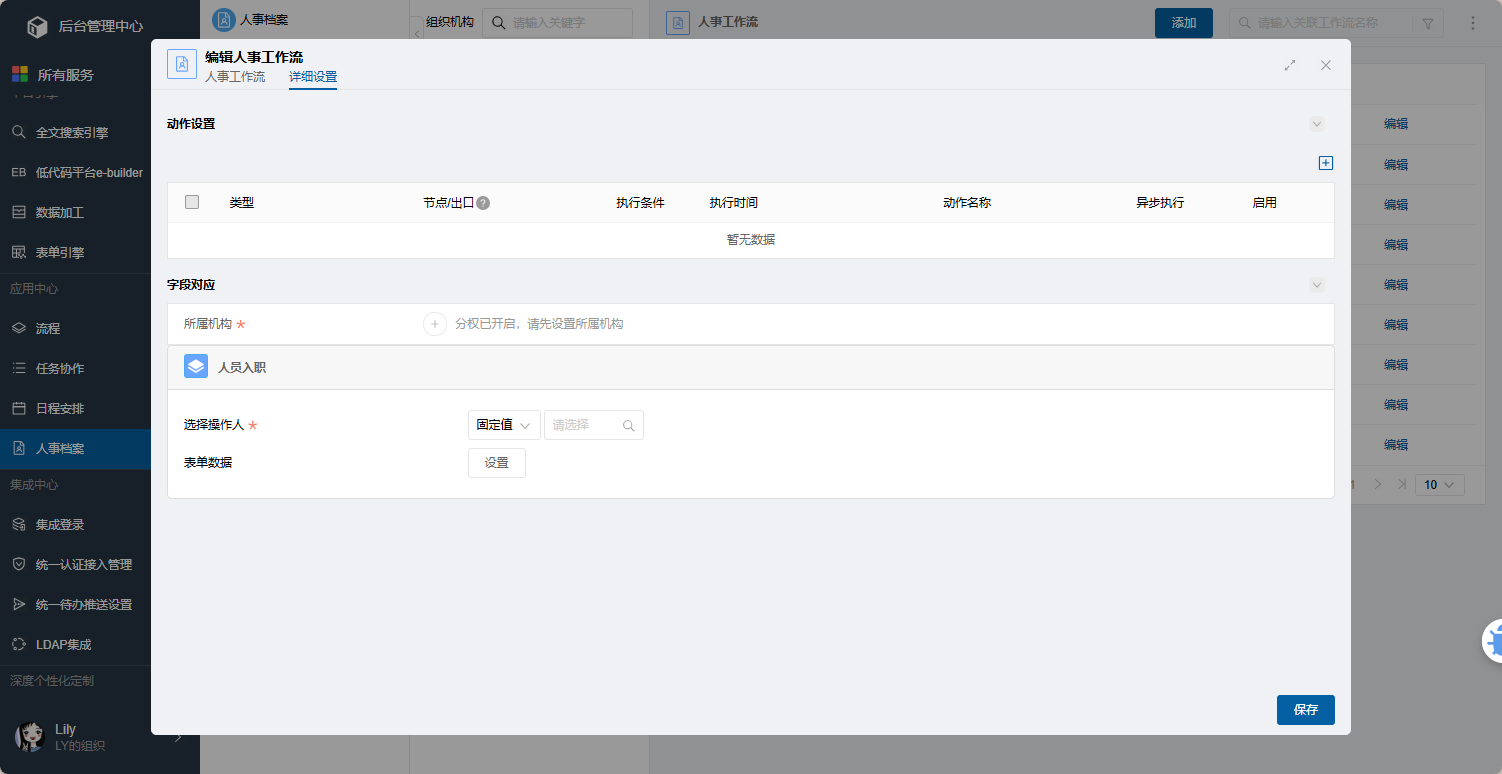Open 全文搜索引擎 from the sidebar
This screenshot has width=1502, height=774.
click(x=72, y=132)
